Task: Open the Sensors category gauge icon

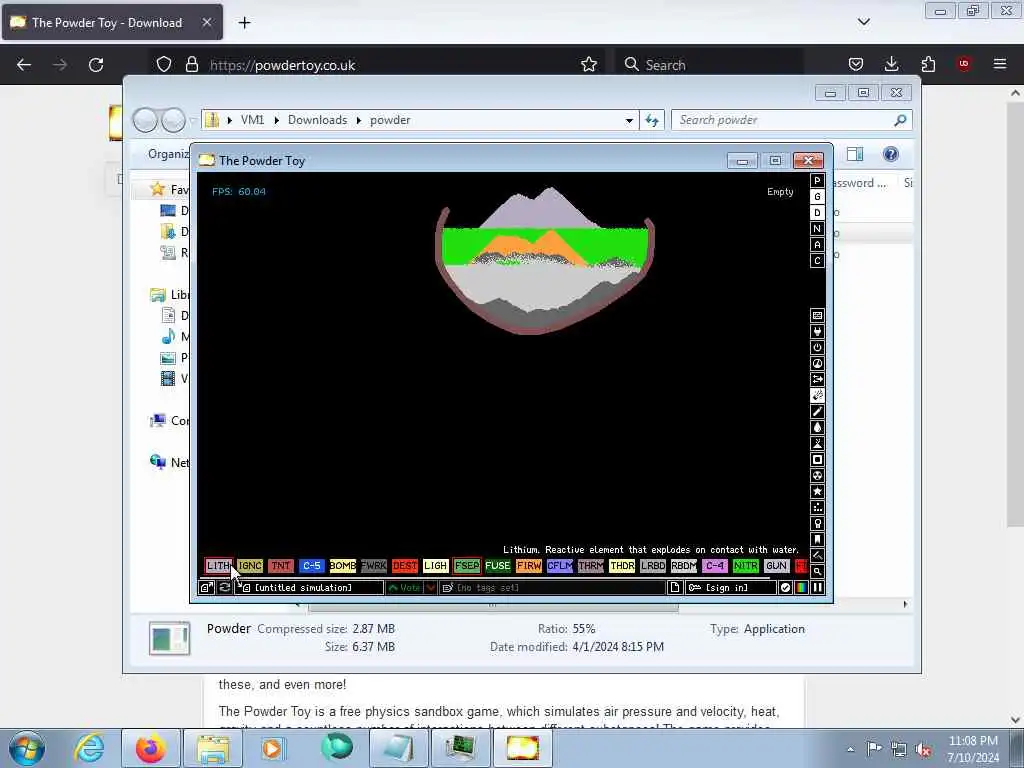Action: (817, 364)
